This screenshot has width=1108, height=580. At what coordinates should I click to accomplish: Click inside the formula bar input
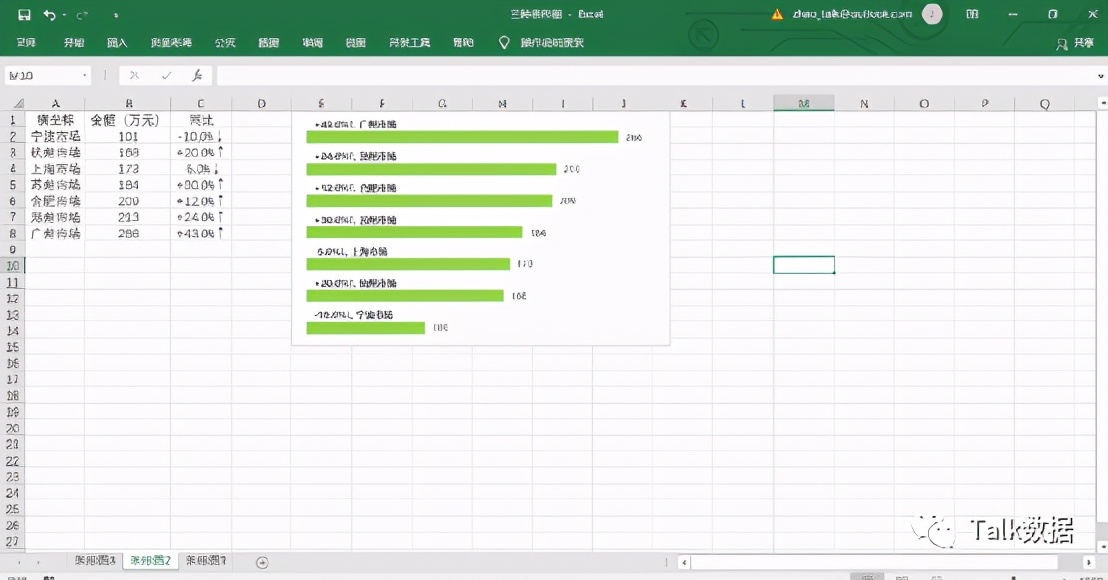(654, 76)
